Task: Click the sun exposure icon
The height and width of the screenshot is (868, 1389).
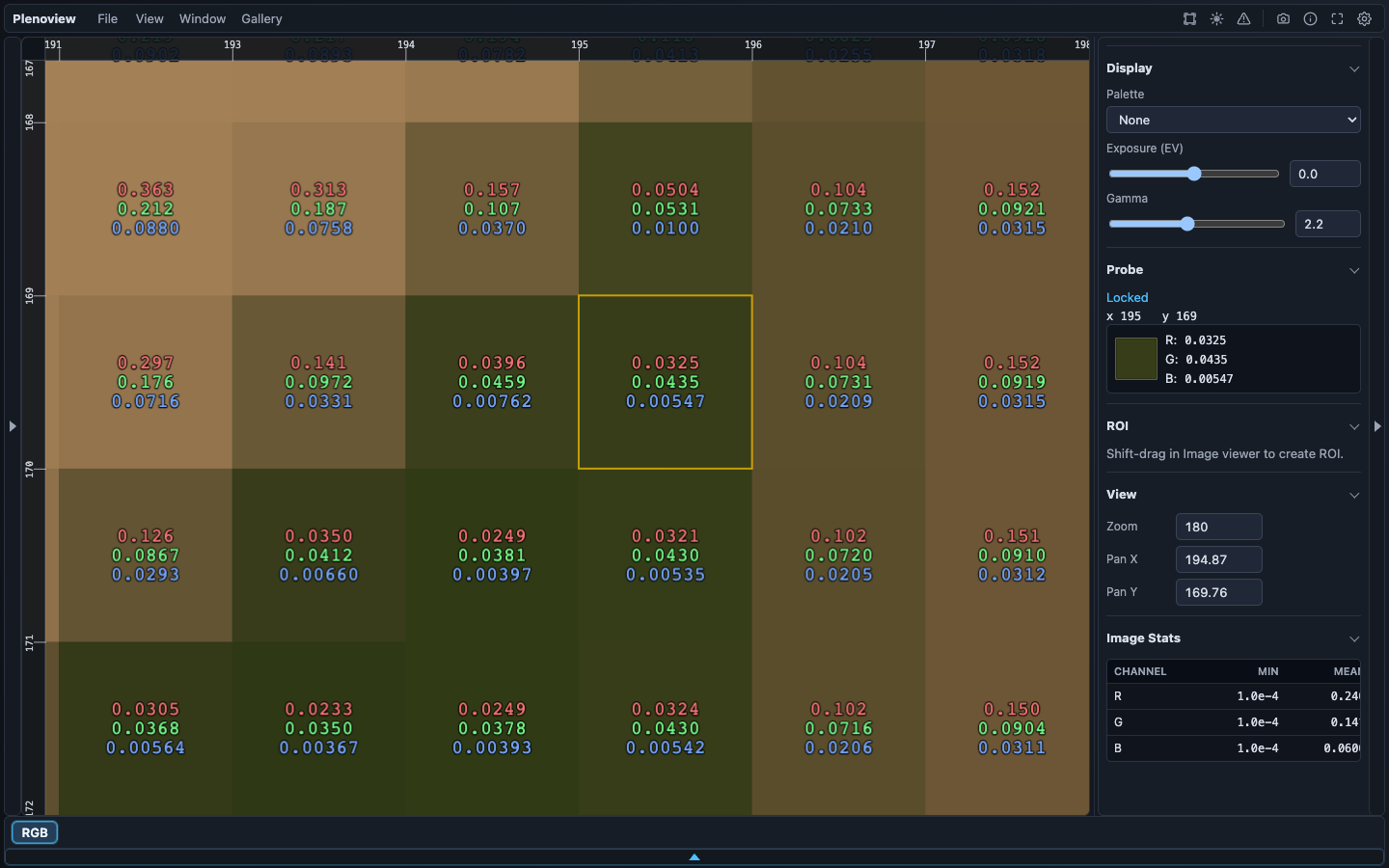Action: click(x=1216, y=18)
